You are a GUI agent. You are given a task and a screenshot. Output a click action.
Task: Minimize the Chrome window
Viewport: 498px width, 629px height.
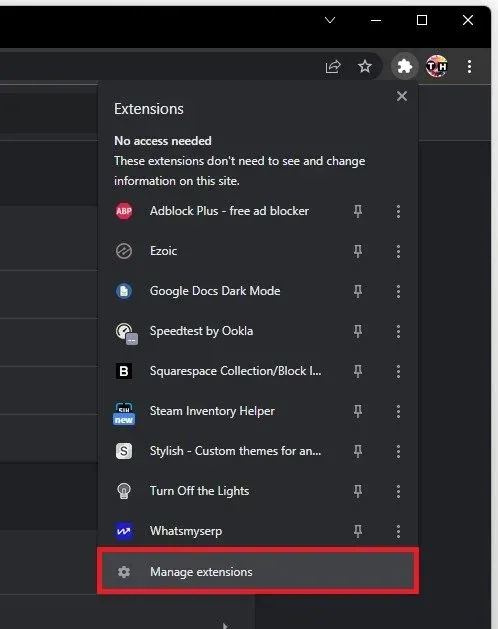point(376,20)
